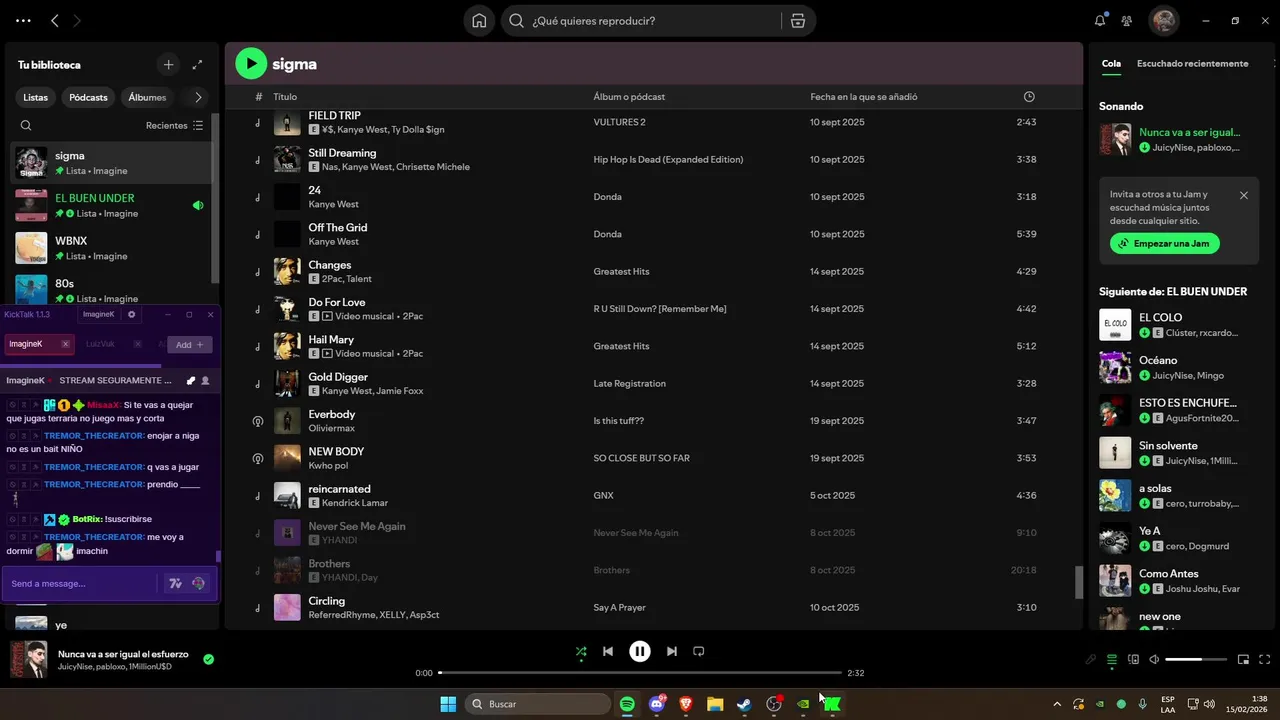Sort tracks by Título column
This screenshot has width=1280, height=720.
pos(285,97)
